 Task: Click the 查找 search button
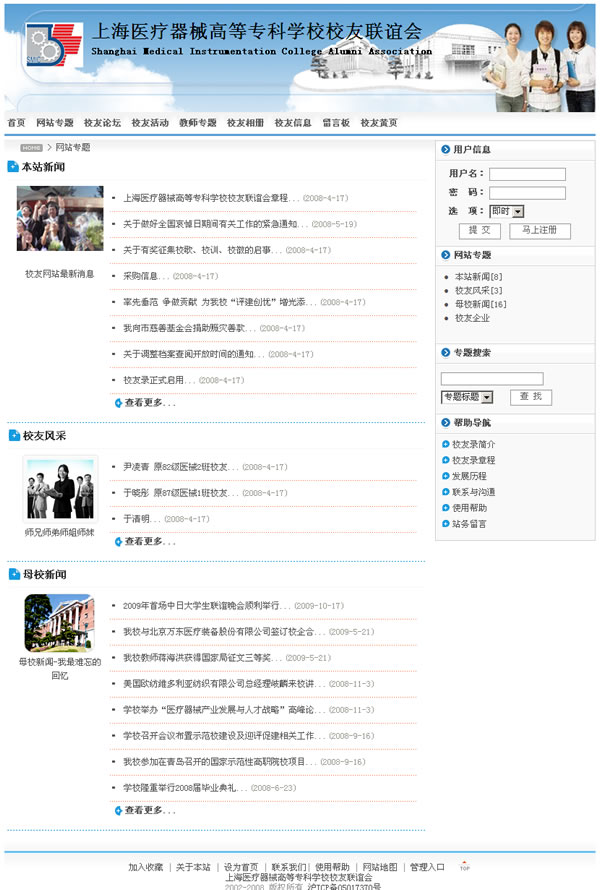coord(531,397)
